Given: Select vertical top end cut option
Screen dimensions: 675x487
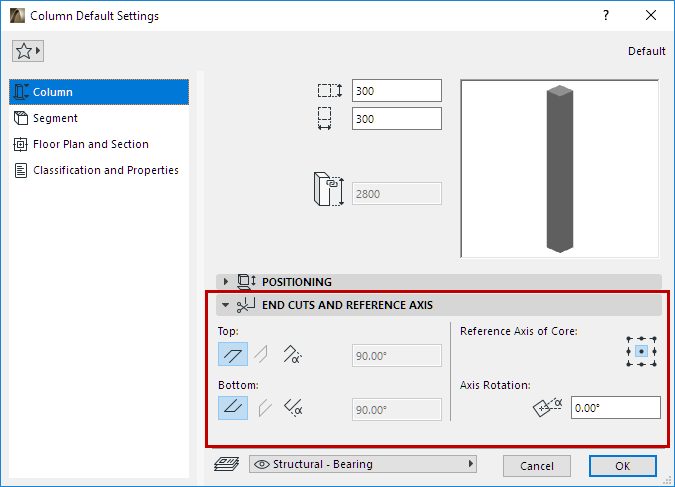Looking at the screenshot, I should click(260, 355).
